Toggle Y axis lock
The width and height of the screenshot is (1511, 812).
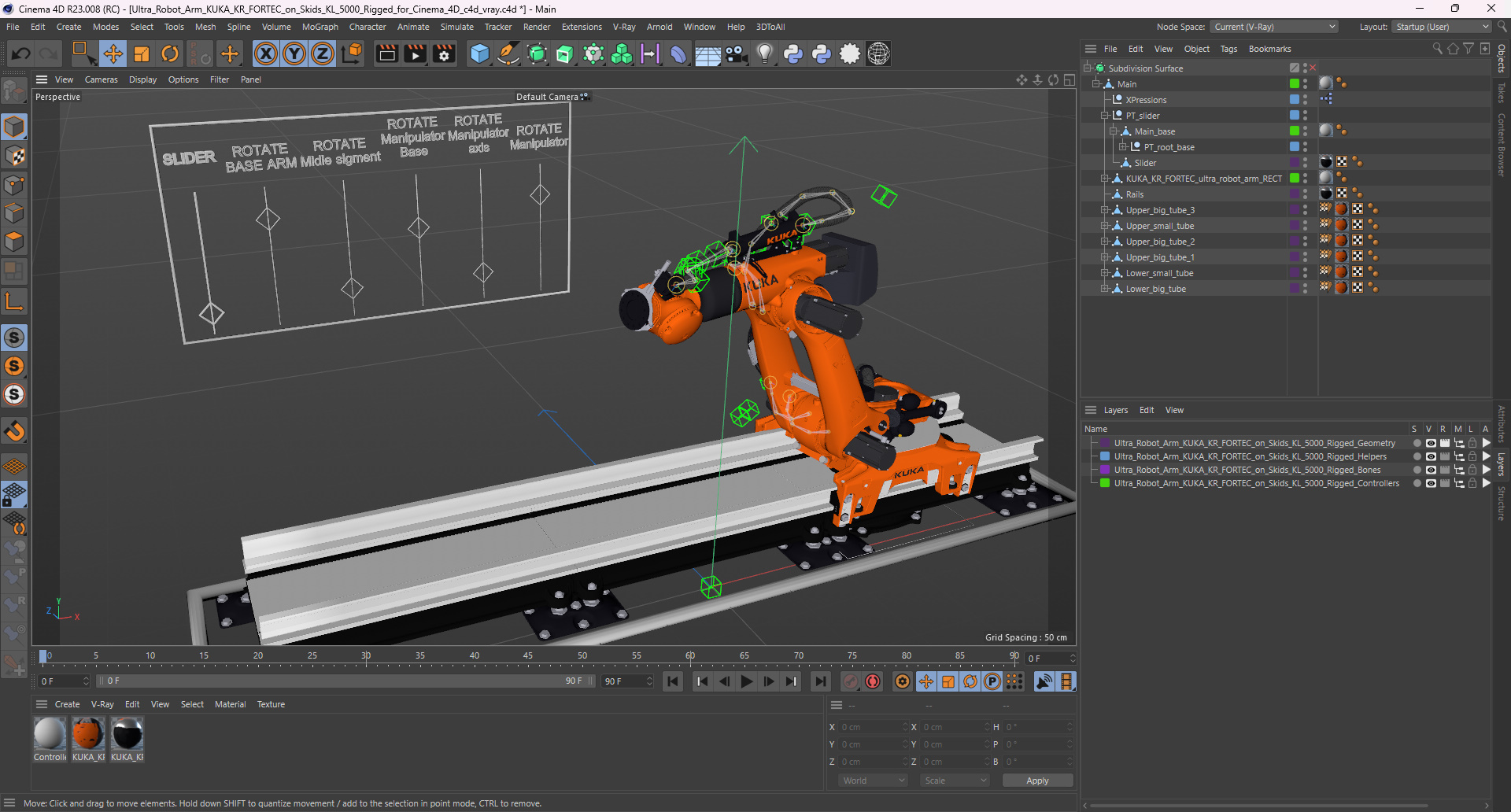(x=294, y=54)
